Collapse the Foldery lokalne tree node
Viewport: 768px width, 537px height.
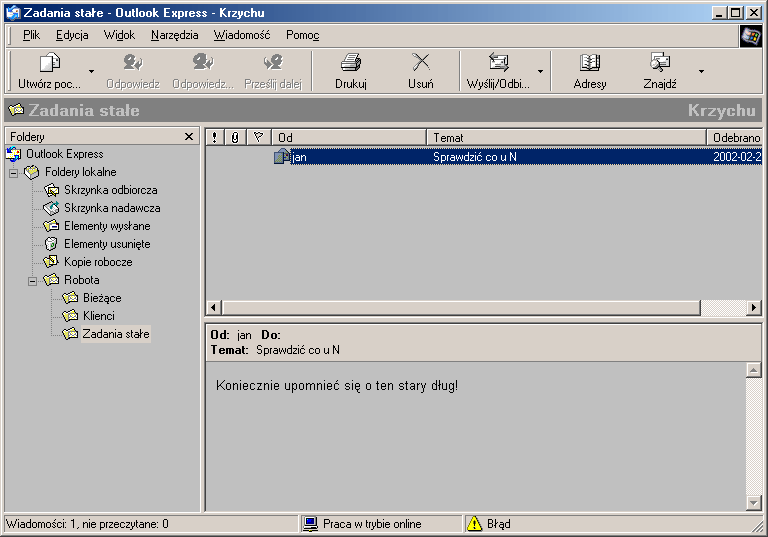[x=14, y=172]
